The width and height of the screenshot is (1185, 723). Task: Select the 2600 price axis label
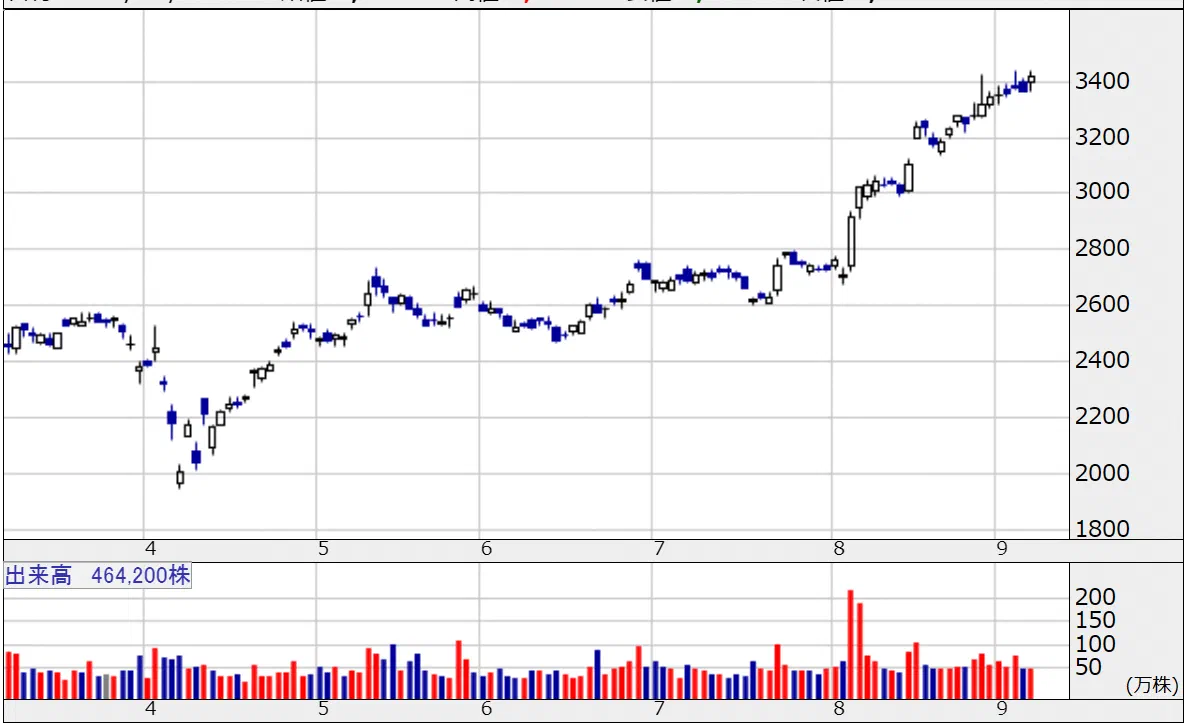tap(1102, 304)
